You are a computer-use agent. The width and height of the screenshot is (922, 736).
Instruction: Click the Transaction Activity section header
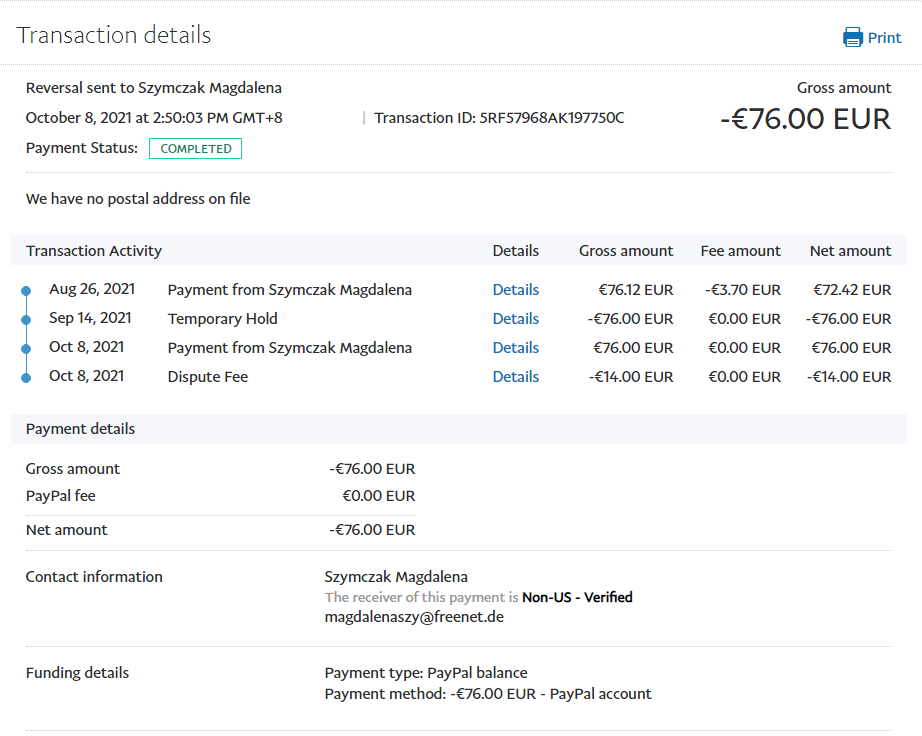(94, 251)
